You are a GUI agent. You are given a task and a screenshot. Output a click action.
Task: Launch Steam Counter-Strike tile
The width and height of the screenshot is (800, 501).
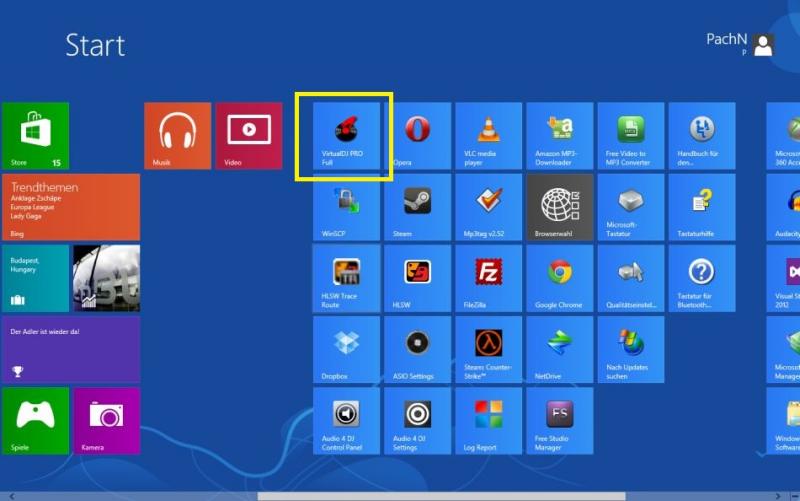tap(489, 349)
